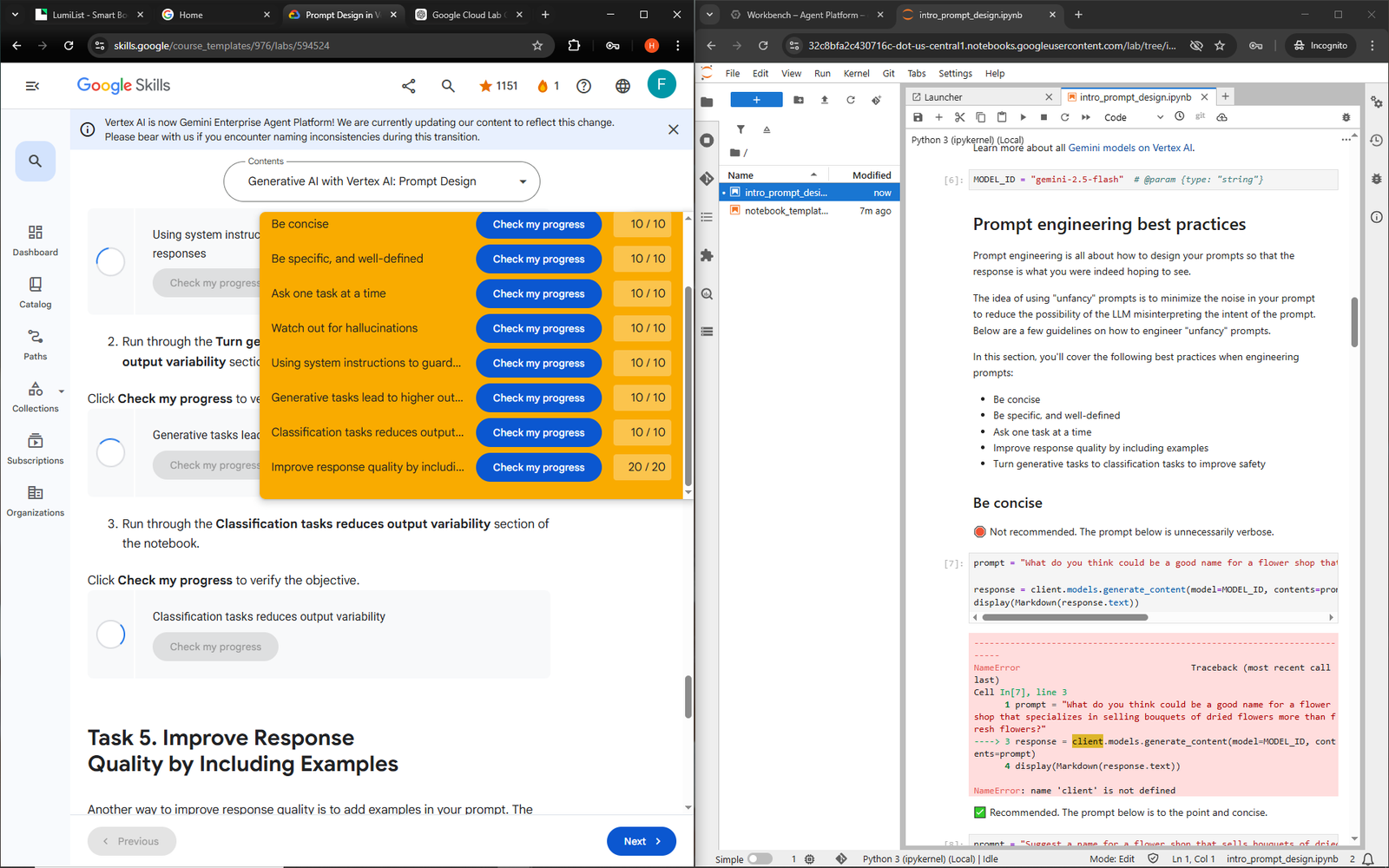Dismiss the Vertex AI notice banner
This screenshot has height=868, width=1389.
[x=673, y=129]
